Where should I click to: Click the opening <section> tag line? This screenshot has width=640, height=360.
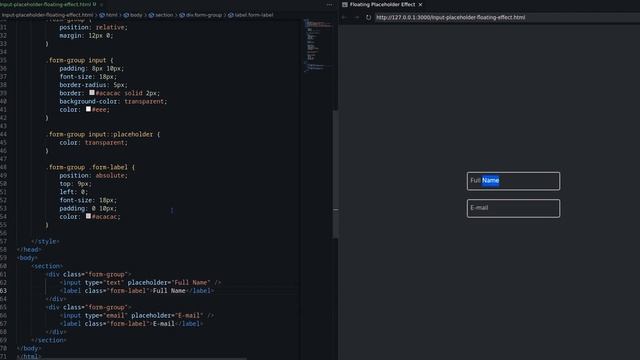pyautogui.click(x=47, y=266)
